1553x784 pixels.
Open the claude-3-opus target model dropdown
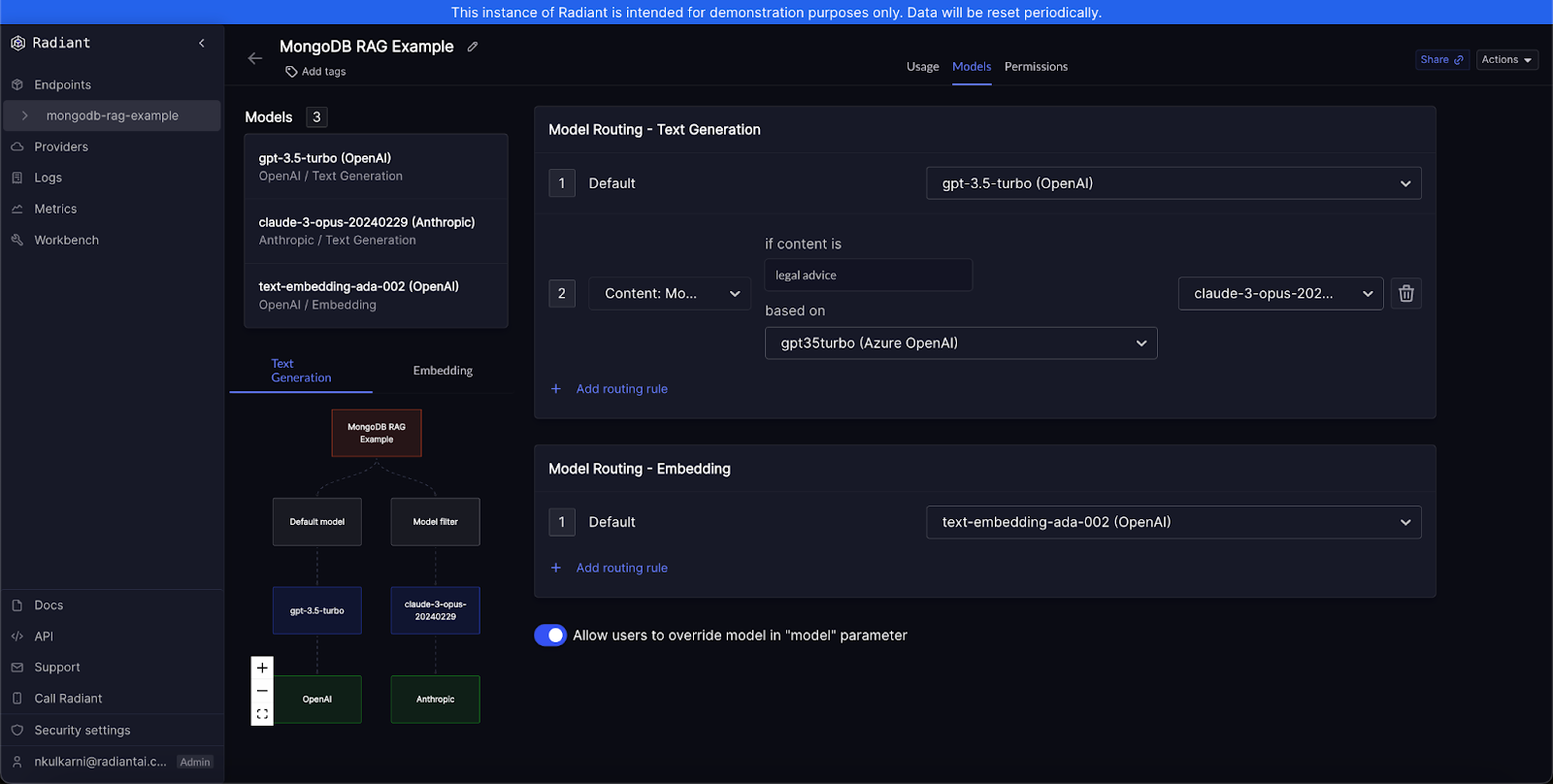click(x=1280, y=293)
